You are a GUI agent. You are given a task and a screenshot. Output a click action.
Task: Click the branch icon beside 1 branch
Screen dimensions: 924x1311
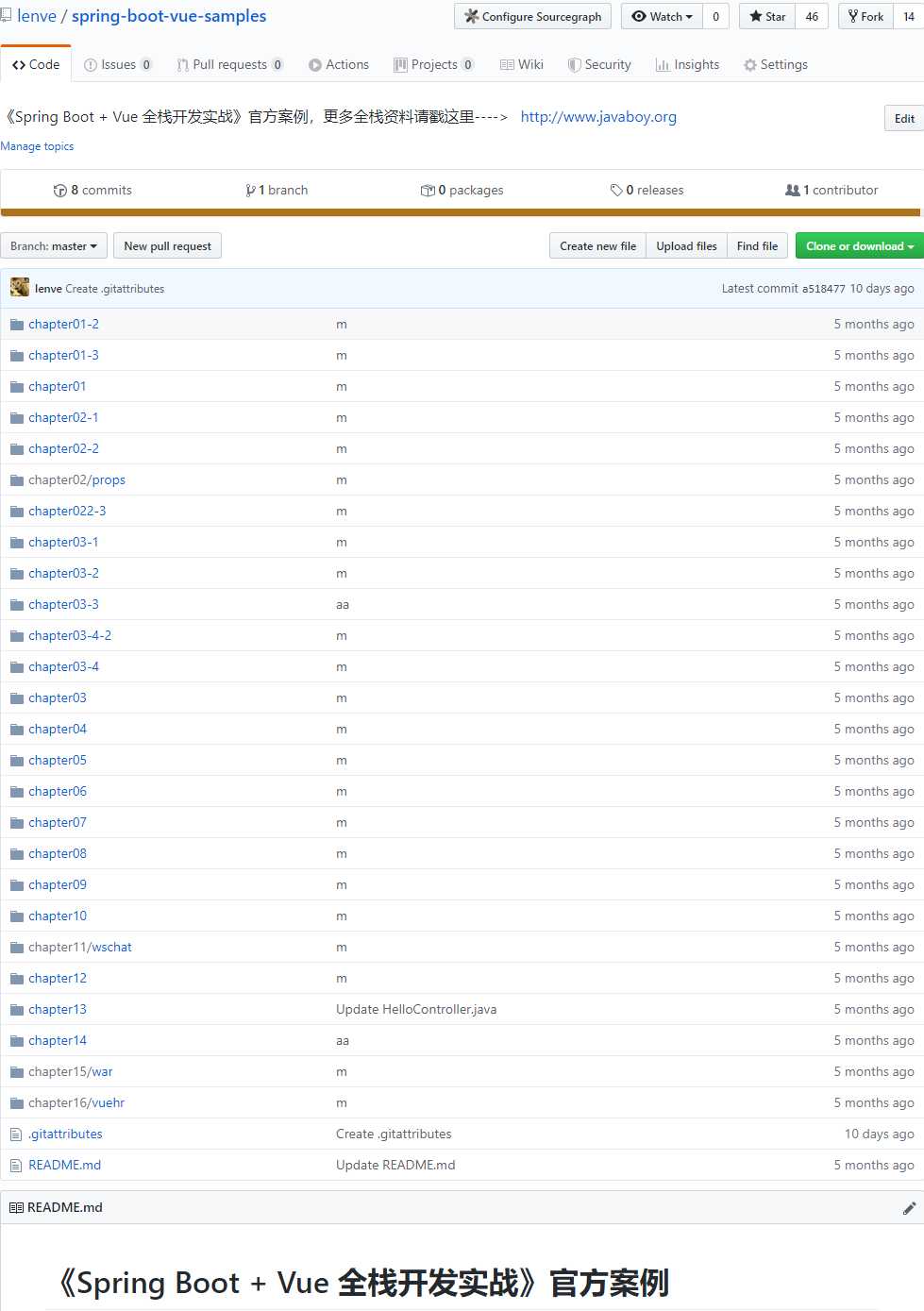[250, 190]
